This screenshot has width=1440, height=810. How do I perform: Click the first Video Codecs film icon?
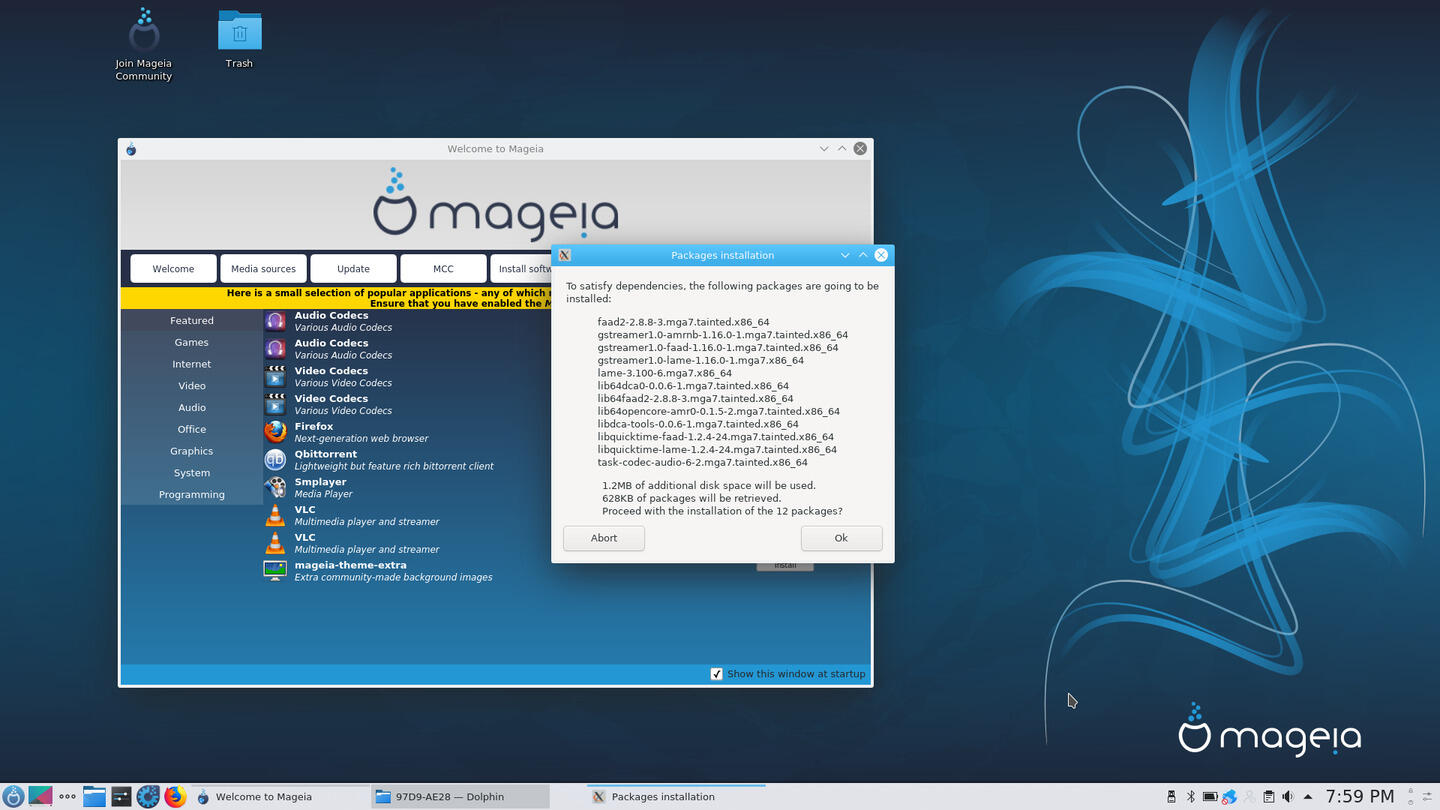pyautogui.click(x=275, y=376)
